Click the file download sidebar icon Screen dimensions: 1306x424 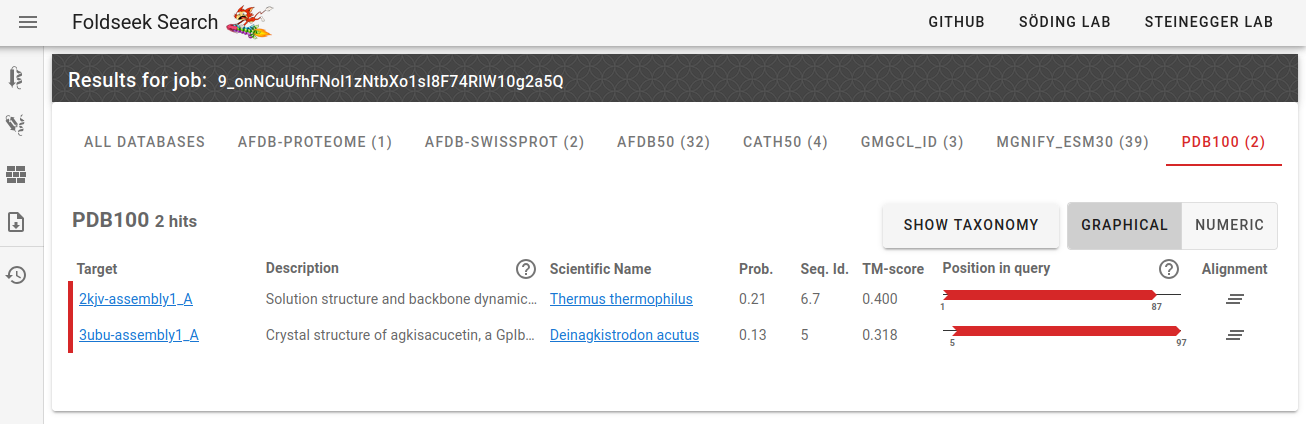coord(16,222)
